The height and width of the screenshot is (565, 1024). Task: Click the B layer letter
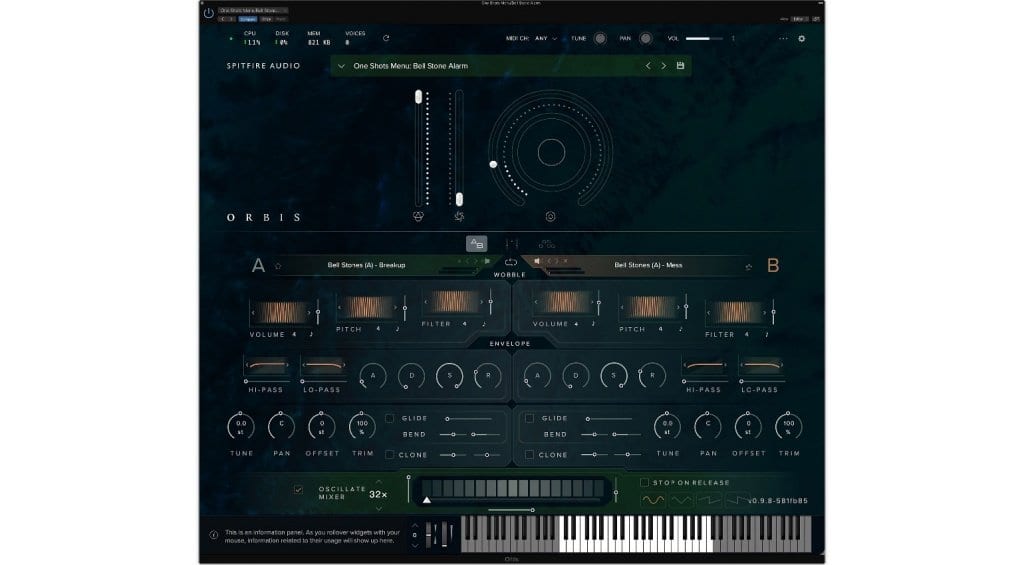point(773,265)
